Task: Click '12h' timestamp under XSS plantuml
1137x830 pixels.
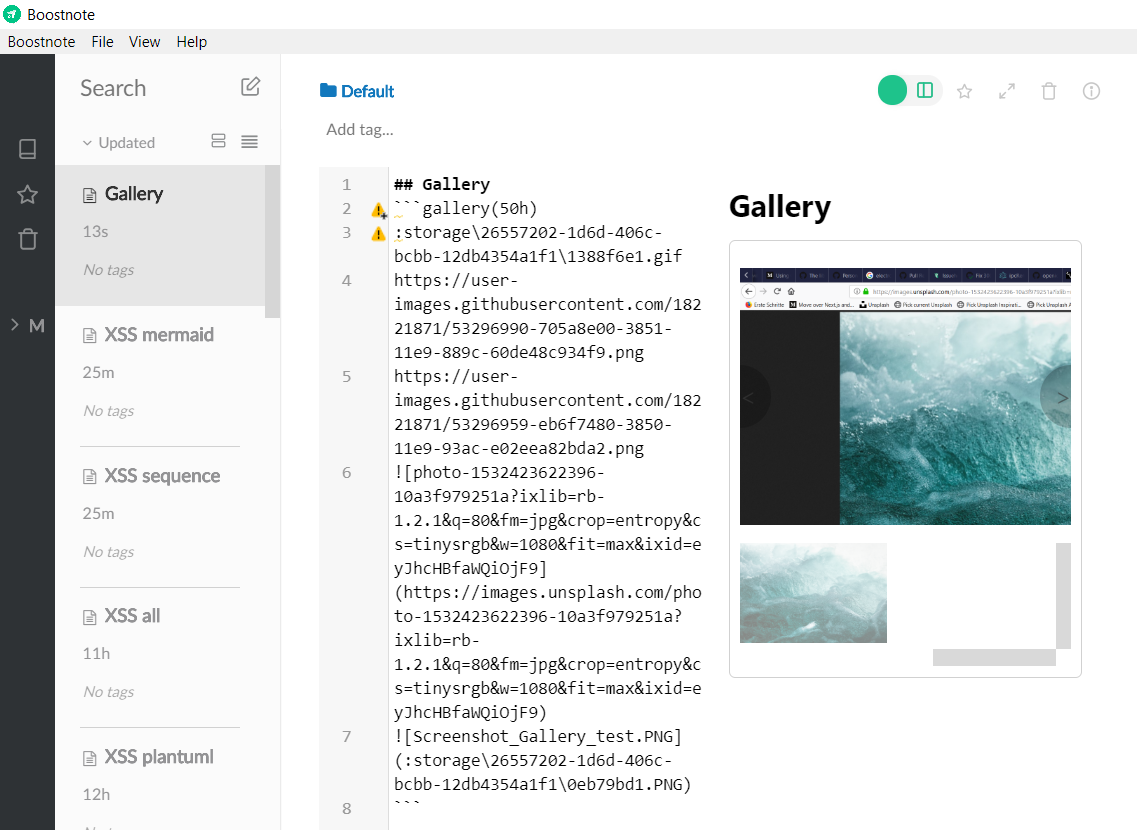Action: coord(96,794)
